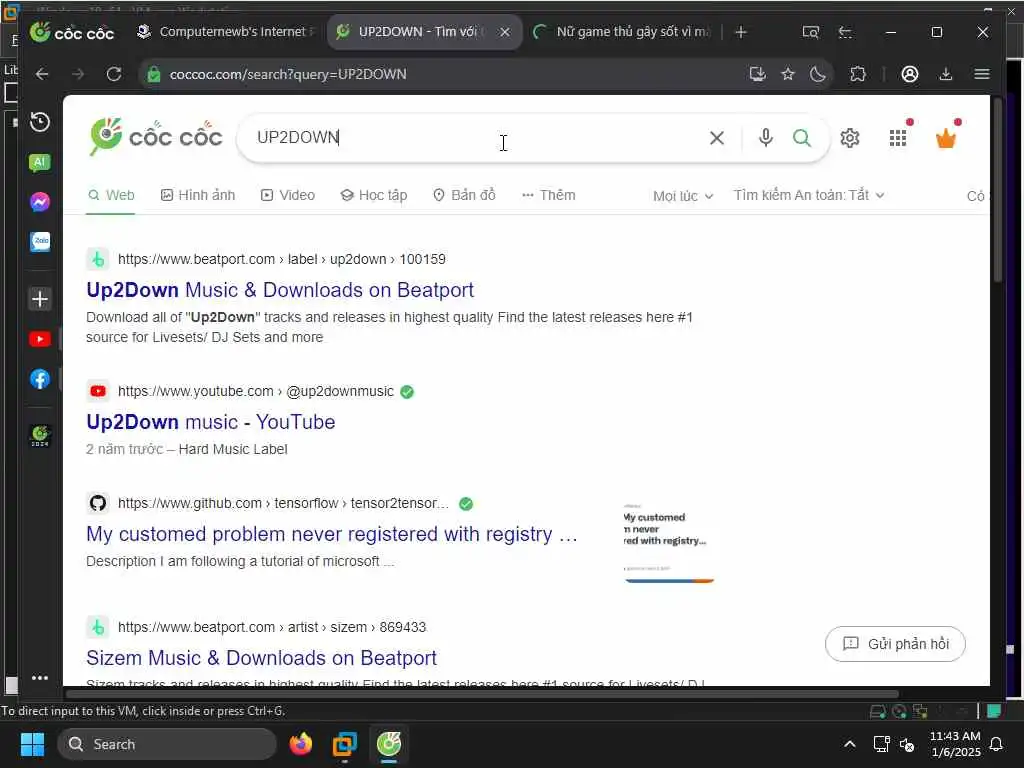The width and height of the screenshot is (1024, 768).
Task: Close the UP2DOWN tab
Action: [504, 32]
